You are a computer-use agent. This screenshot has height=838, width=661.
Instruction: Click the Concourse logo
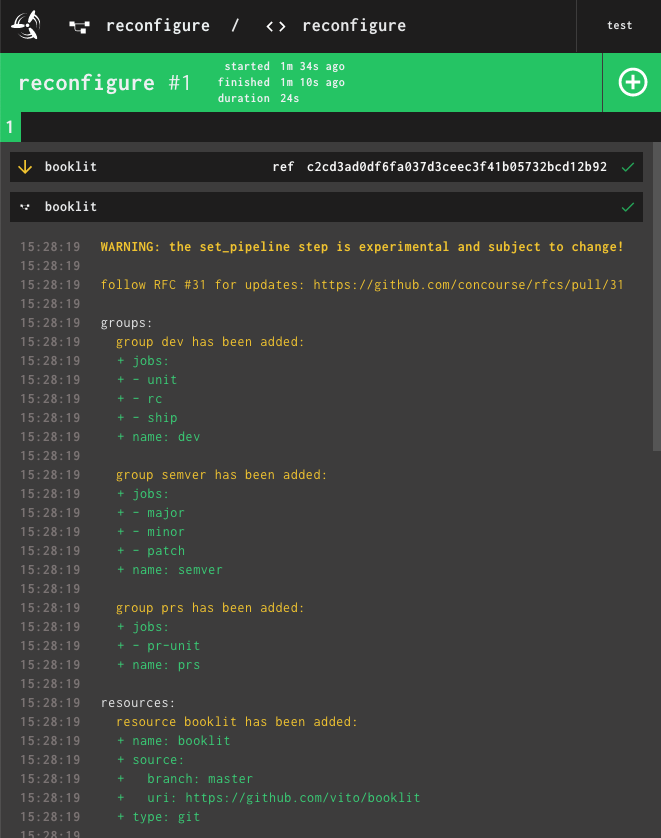(25, 25)
